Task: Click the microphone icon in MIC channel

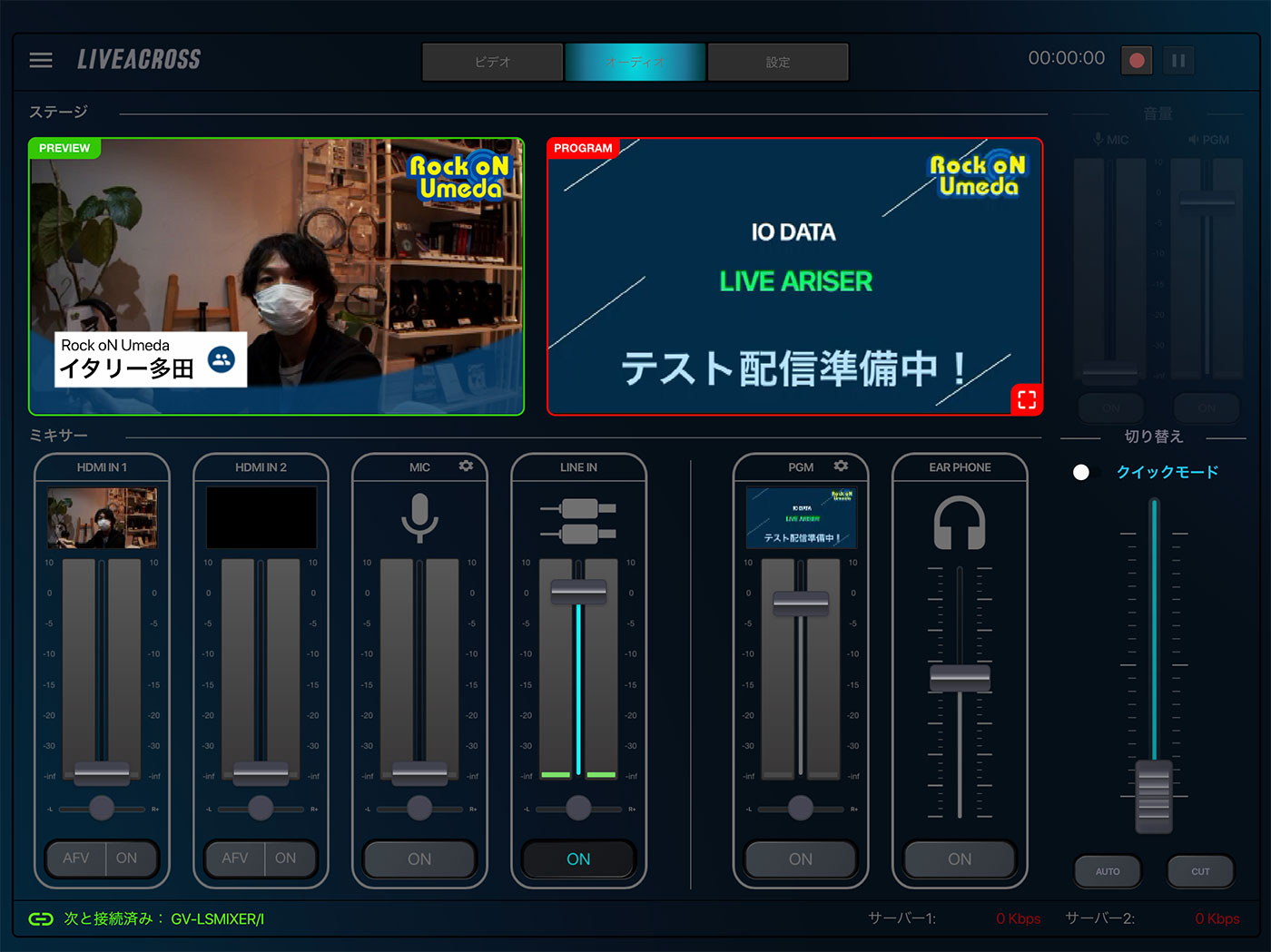Action: (x=419, y=517)
